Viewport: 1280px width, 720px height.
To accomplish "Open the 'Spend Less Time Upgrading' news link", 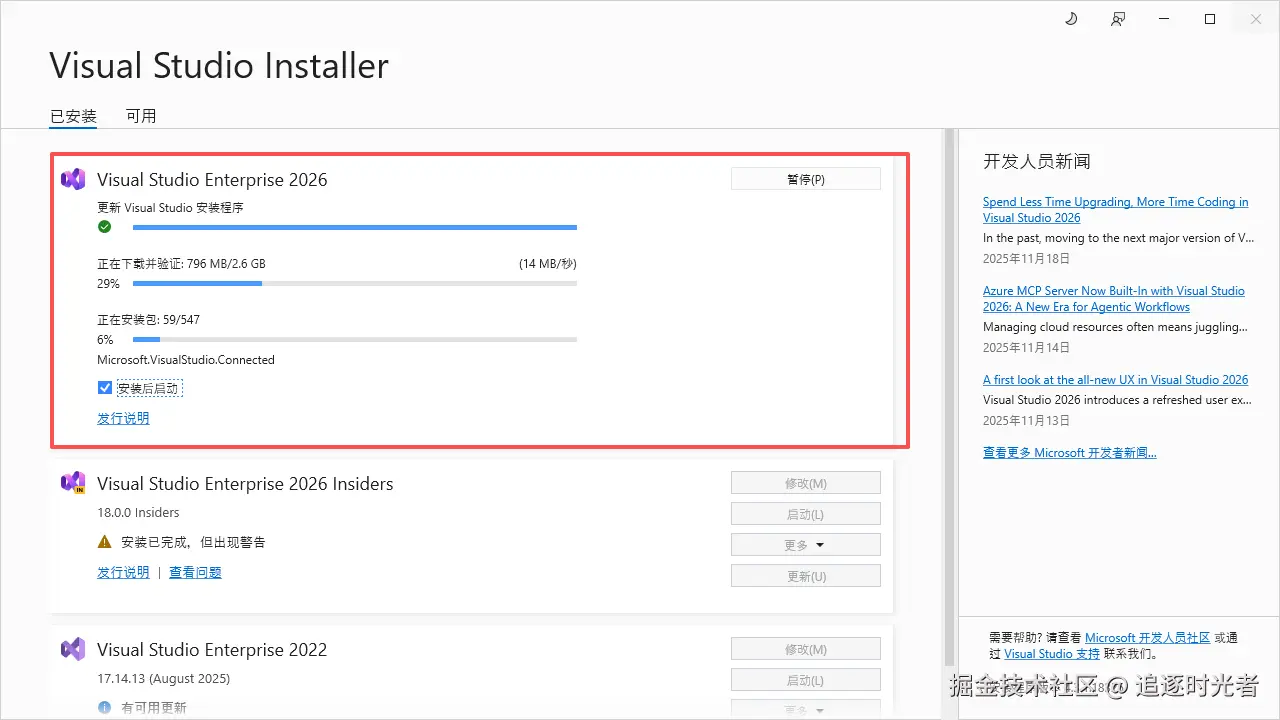I will (1115, 210).
